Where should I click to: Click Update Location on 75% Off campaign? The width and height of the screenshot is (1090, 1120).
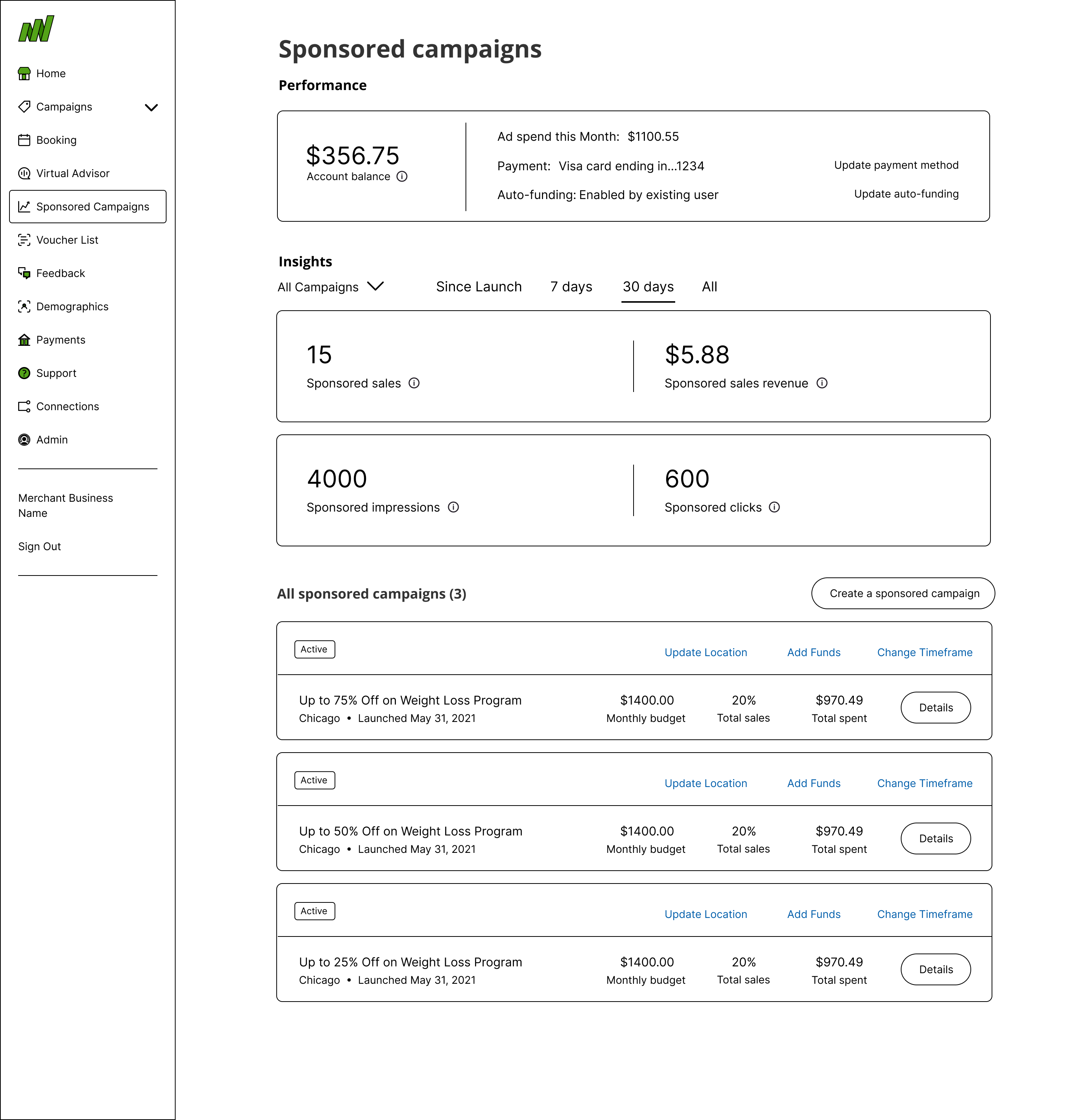705,652
